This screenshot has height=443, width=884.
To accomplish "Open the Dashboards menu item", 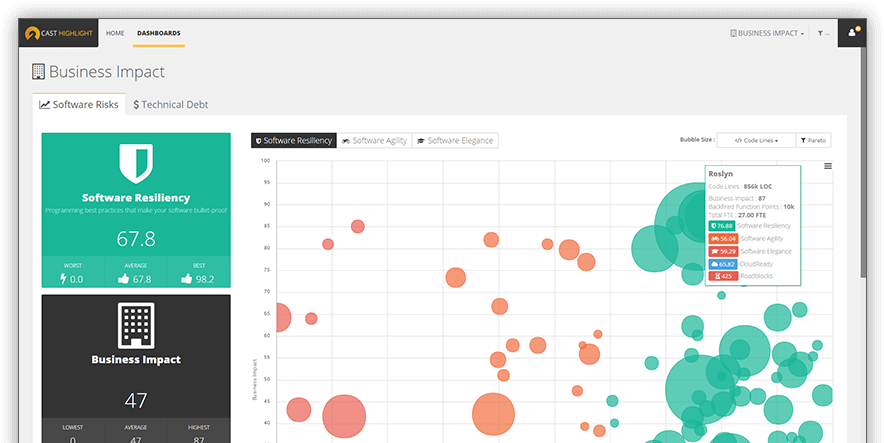I will 159,33.
